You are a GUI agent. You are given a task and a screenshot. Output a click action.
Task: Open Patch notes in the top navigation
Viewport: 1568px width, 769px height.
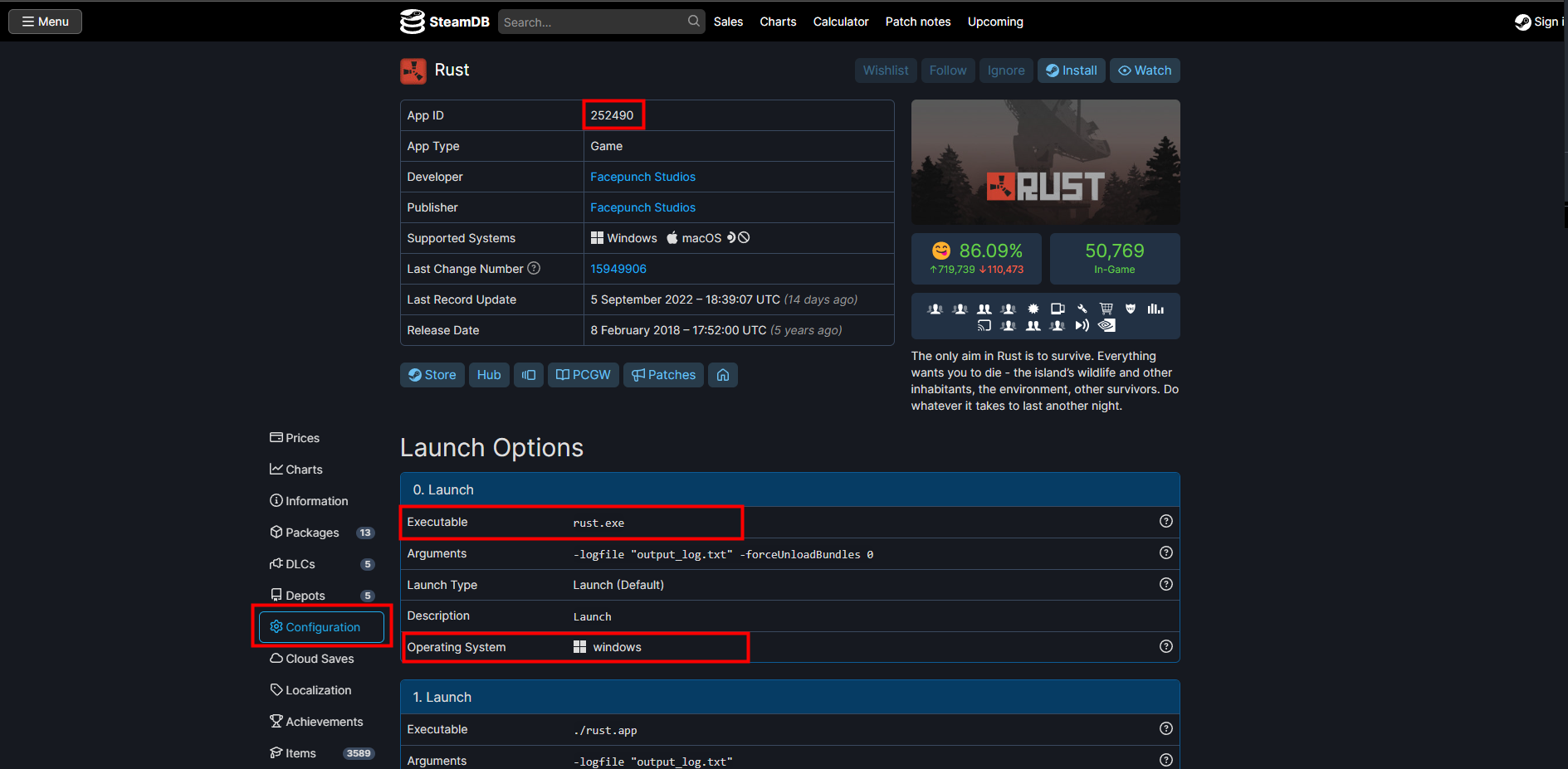[918, 22]
